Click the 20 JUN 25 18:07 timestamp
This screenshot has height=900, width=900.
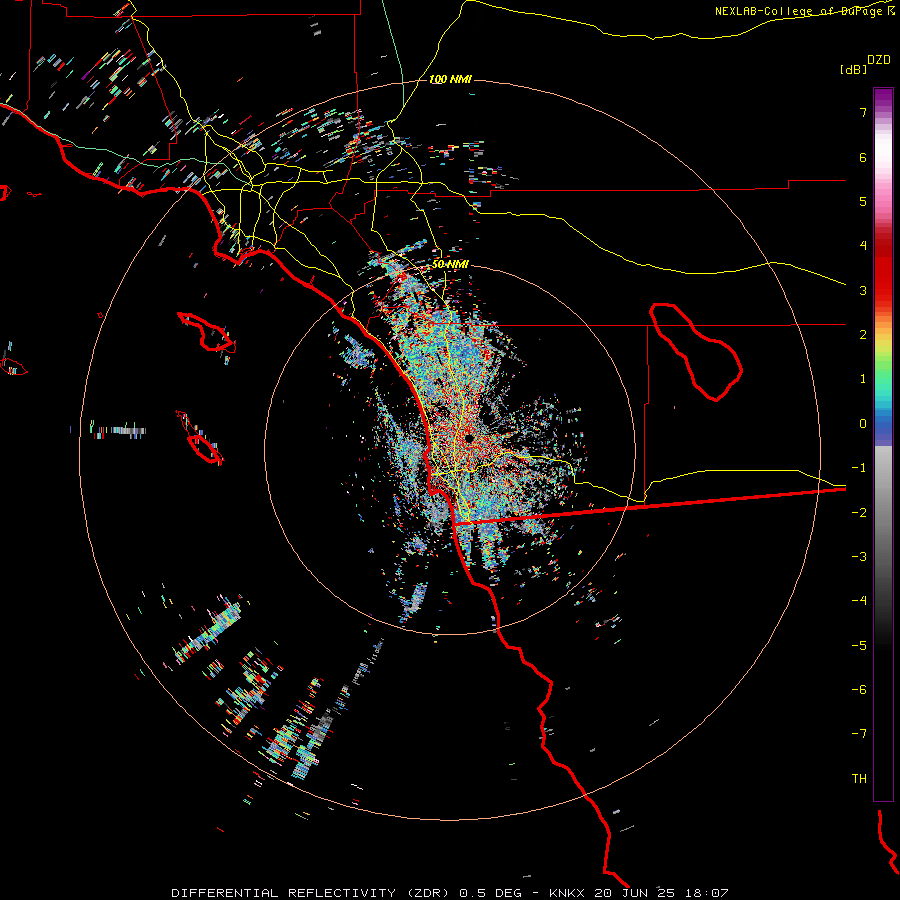click(x=661, y=893)
